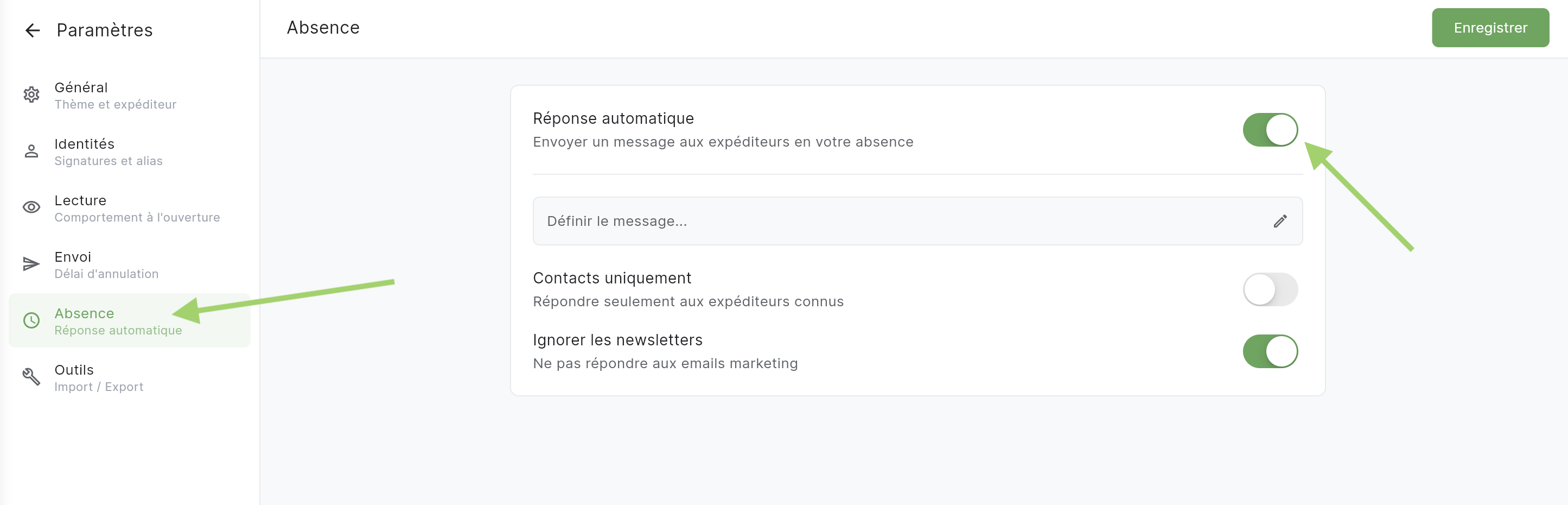Click the paper plane Envoi icon
The height and width of the screenshot is (505, 1568).
coord(31,264)
